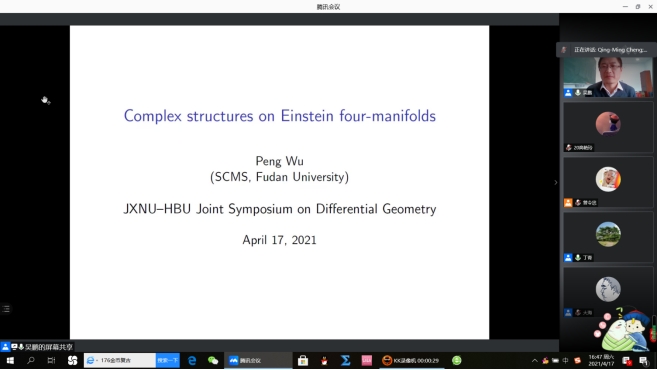This screenshot has height=370, width=657.
Task: Open notification center in system tray
Action: (x=644, y=360)
